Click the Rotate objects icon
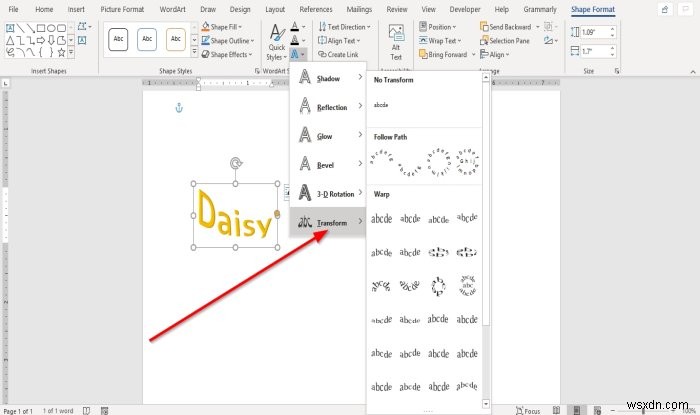This screenshot has height=415, width=700. pos(550,41)
